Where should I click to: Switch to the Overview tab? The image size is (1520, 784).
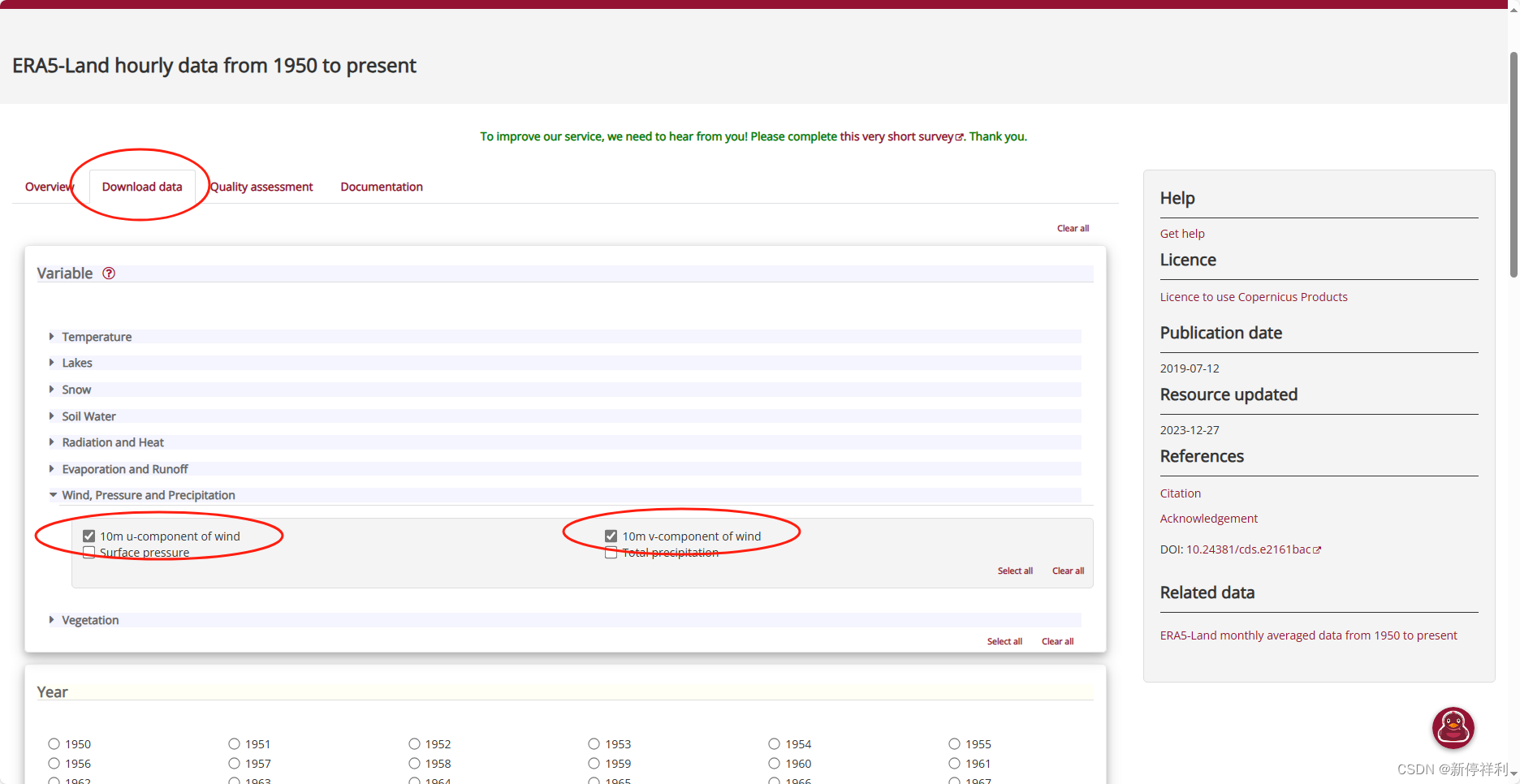[x=49, y=187]
